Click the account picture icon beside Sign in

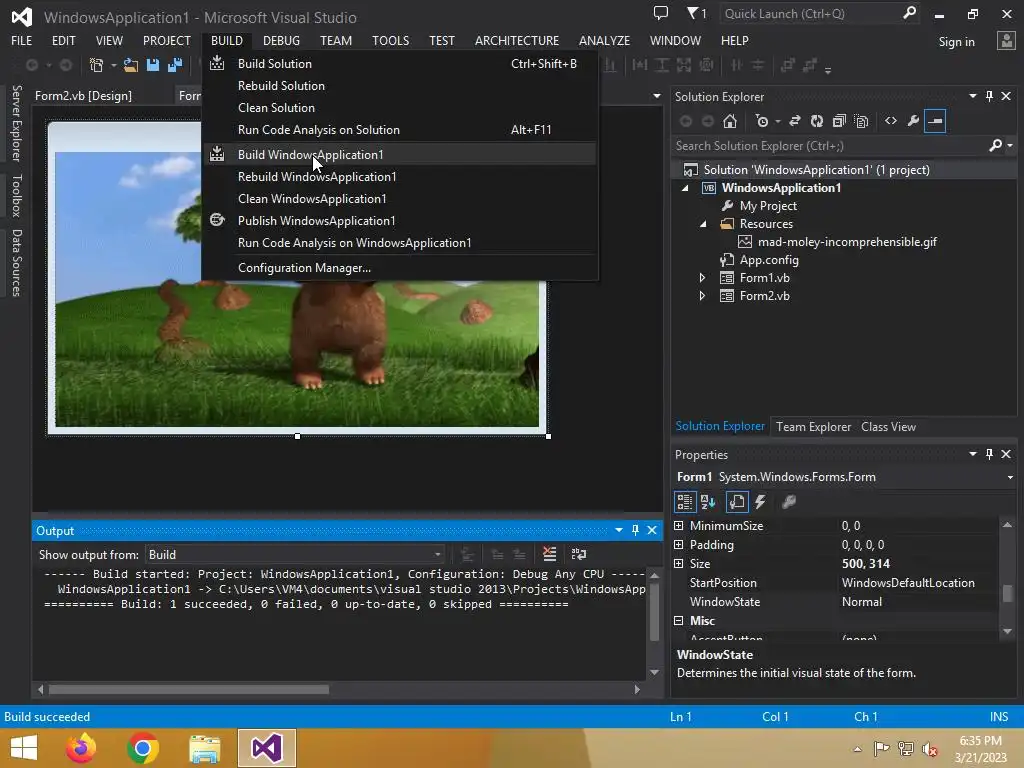(x=1006, y=40)
